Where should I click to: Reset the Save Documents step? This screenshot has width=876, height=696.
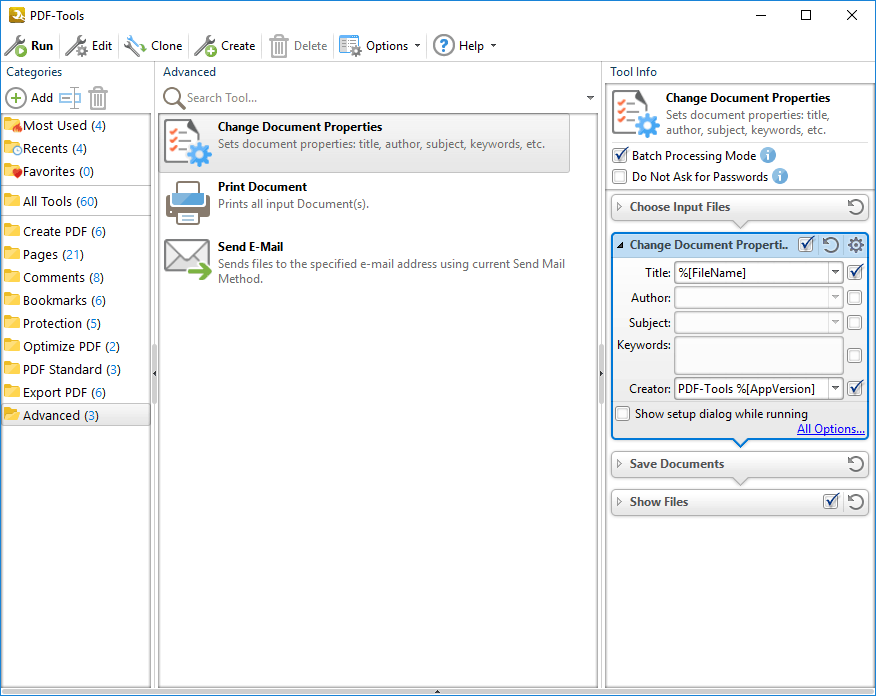855,464
